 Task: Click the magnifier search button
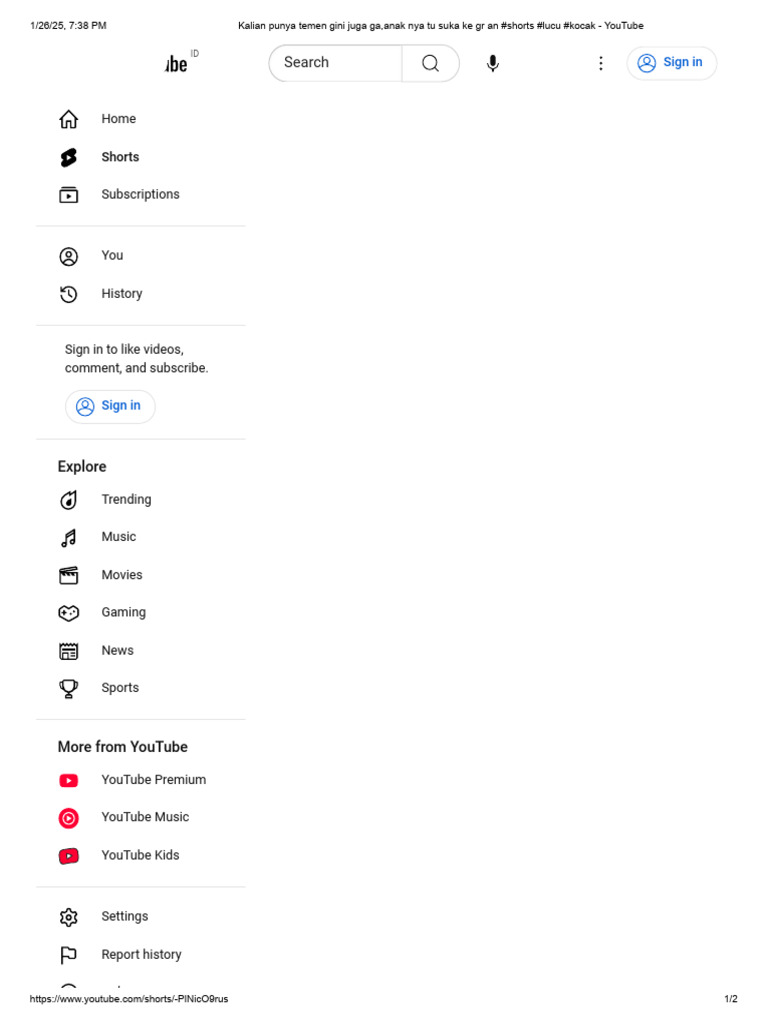point(430,63)
